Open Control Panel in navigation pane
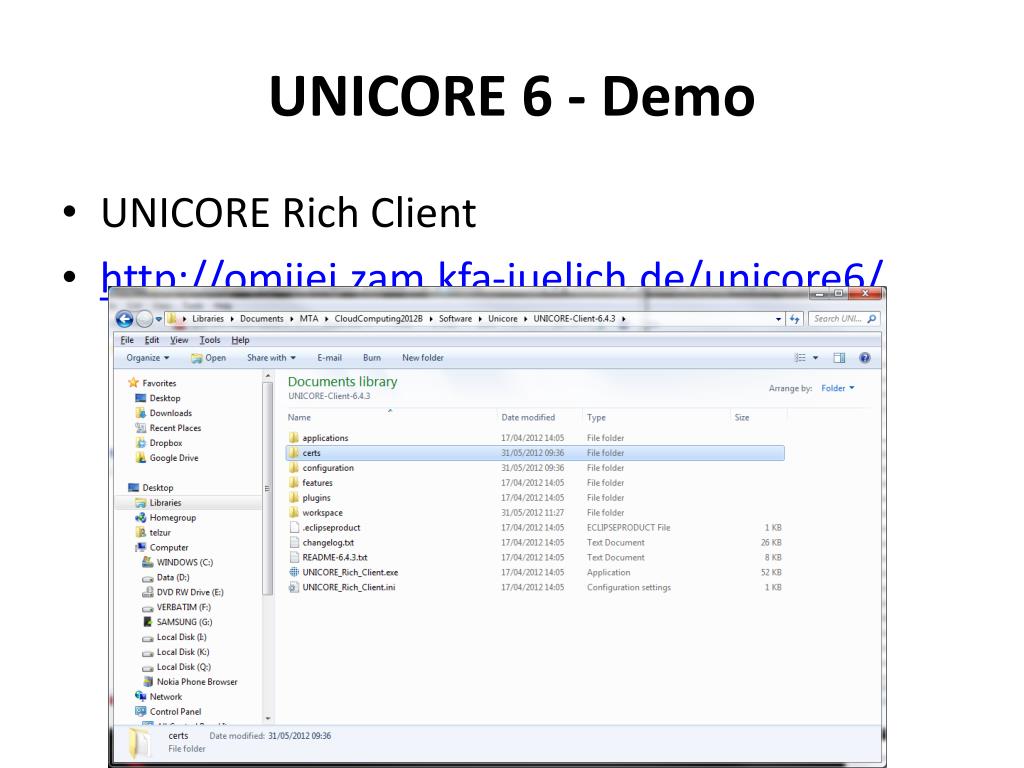The height and width of the screenshot is (768, 1024). coord(175,712)
